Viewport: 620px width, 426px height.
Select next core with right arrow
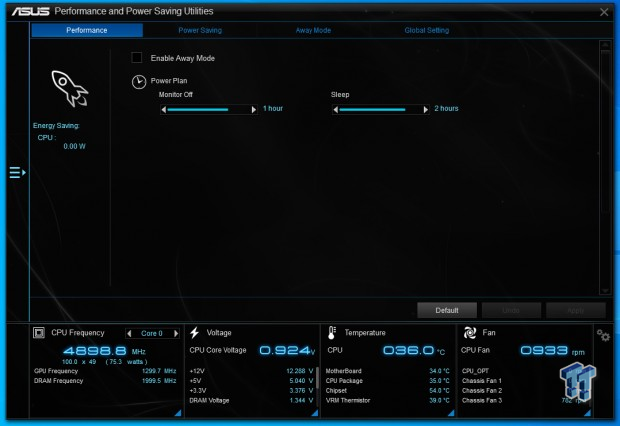point(176,333)
